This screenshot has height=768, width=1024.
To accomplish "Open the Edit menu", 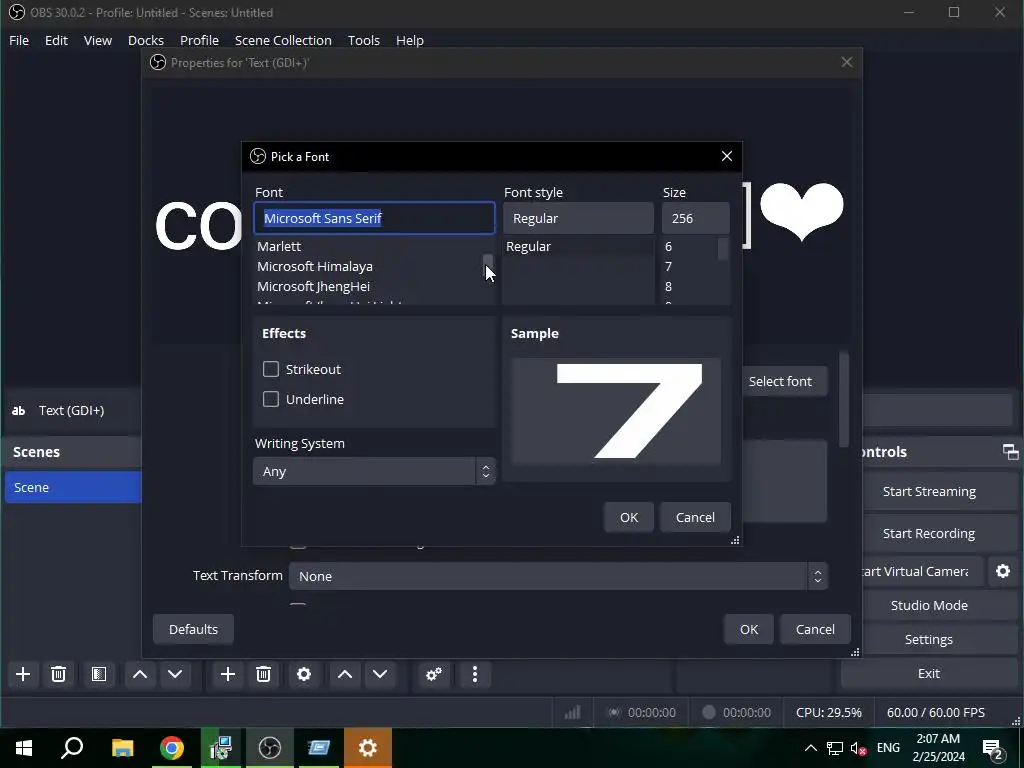I will (x=56, y=40).
